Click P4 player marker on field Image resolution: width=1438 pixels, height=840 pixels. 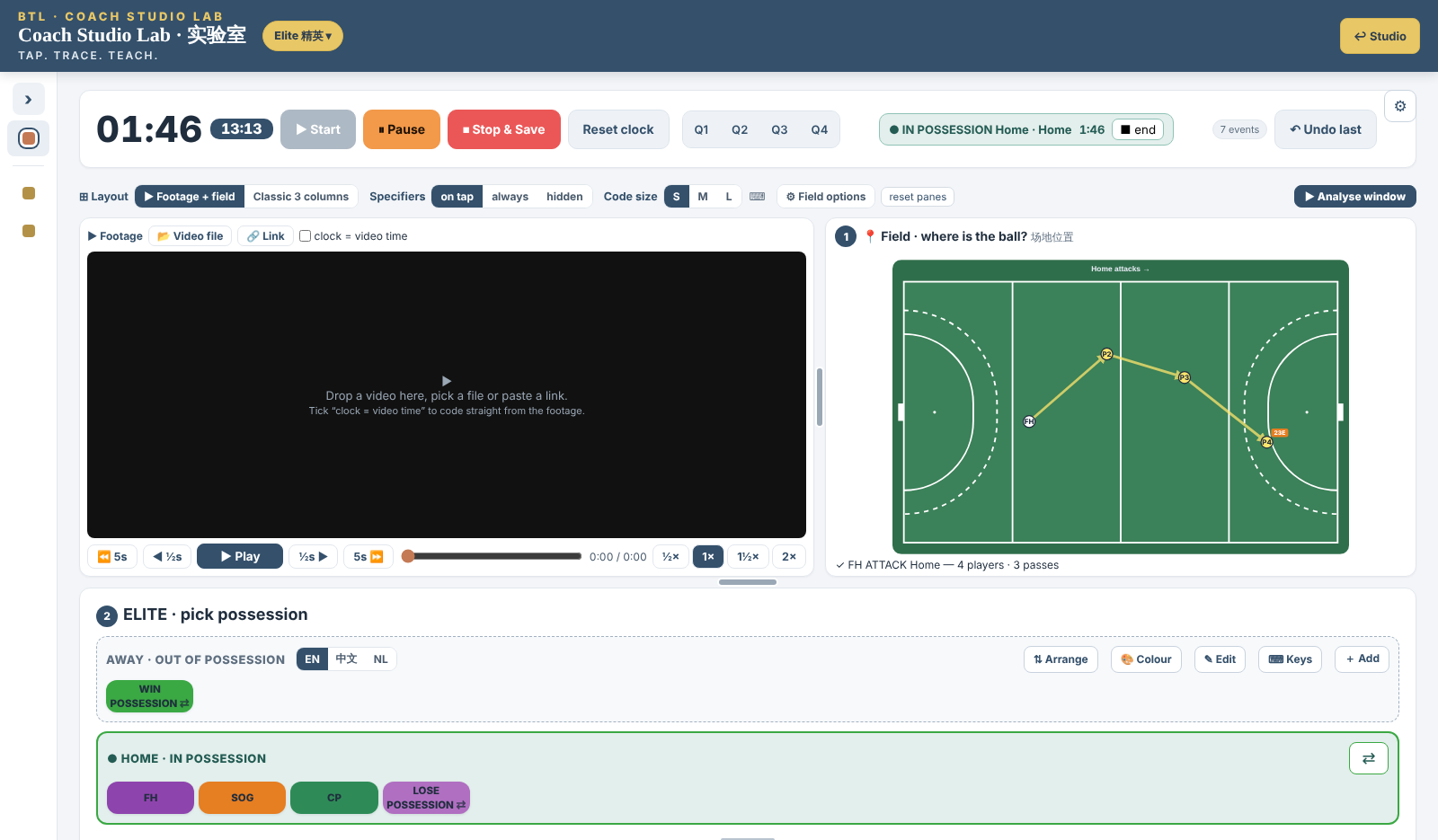[1266, 442]
